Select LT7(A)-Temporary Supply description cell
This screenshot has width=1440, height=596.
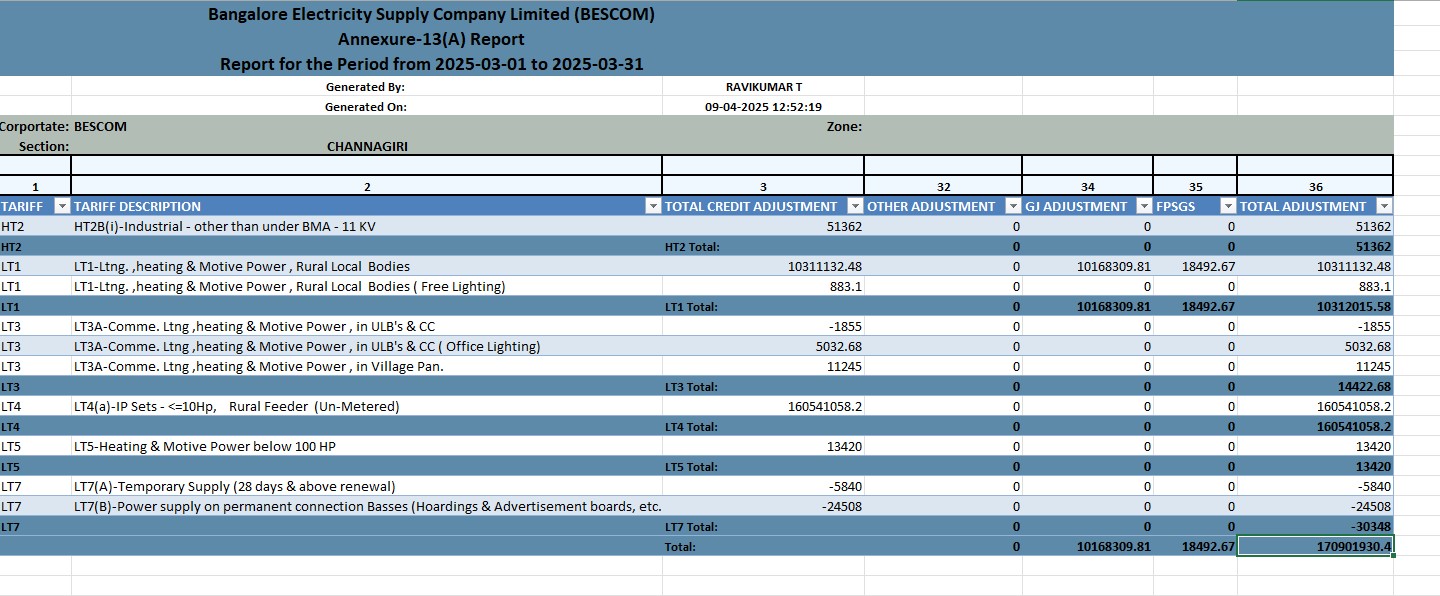(367, 486)
